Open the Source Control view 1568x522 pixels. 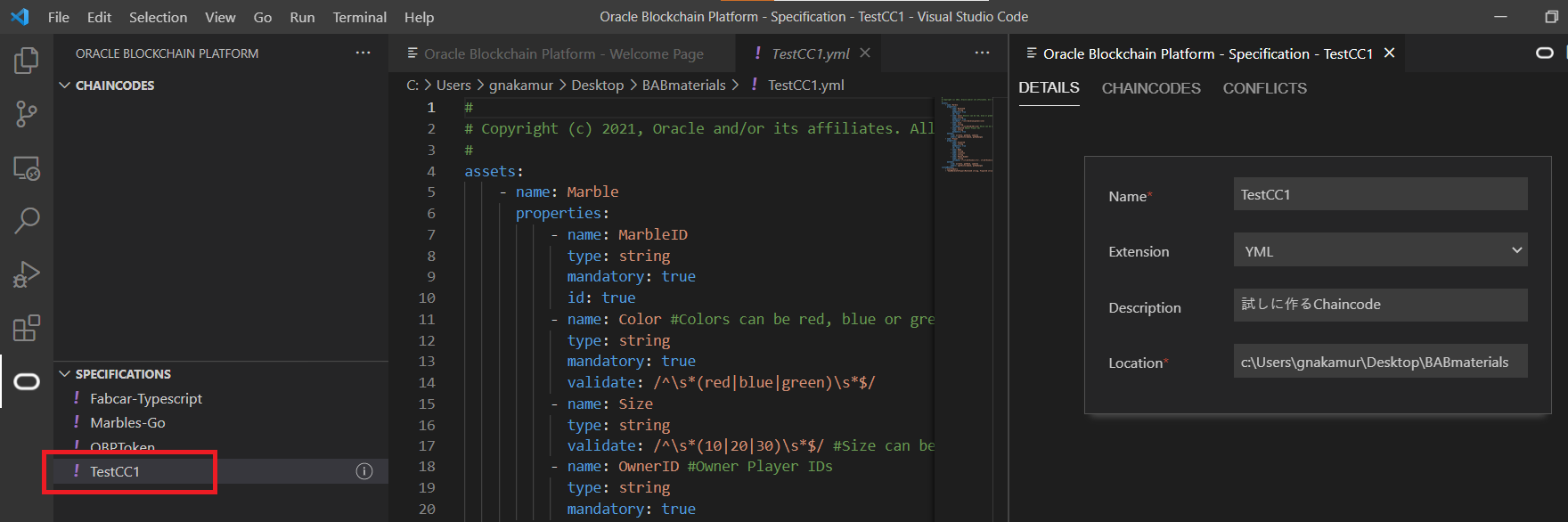tap(27, 114)
